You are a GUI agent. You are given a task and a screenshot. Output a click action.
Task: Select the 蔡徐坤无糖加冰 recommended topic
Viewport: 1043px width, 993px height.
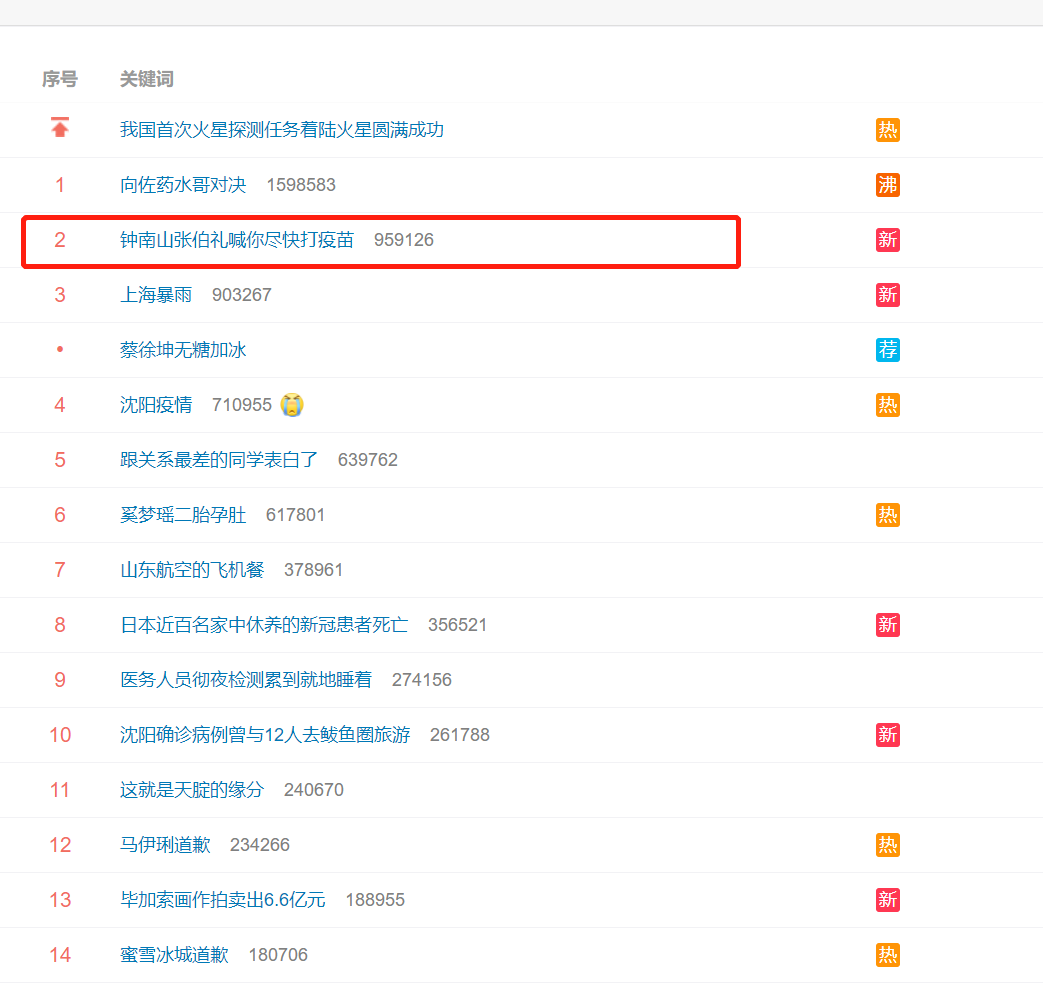tap(183, 350)
